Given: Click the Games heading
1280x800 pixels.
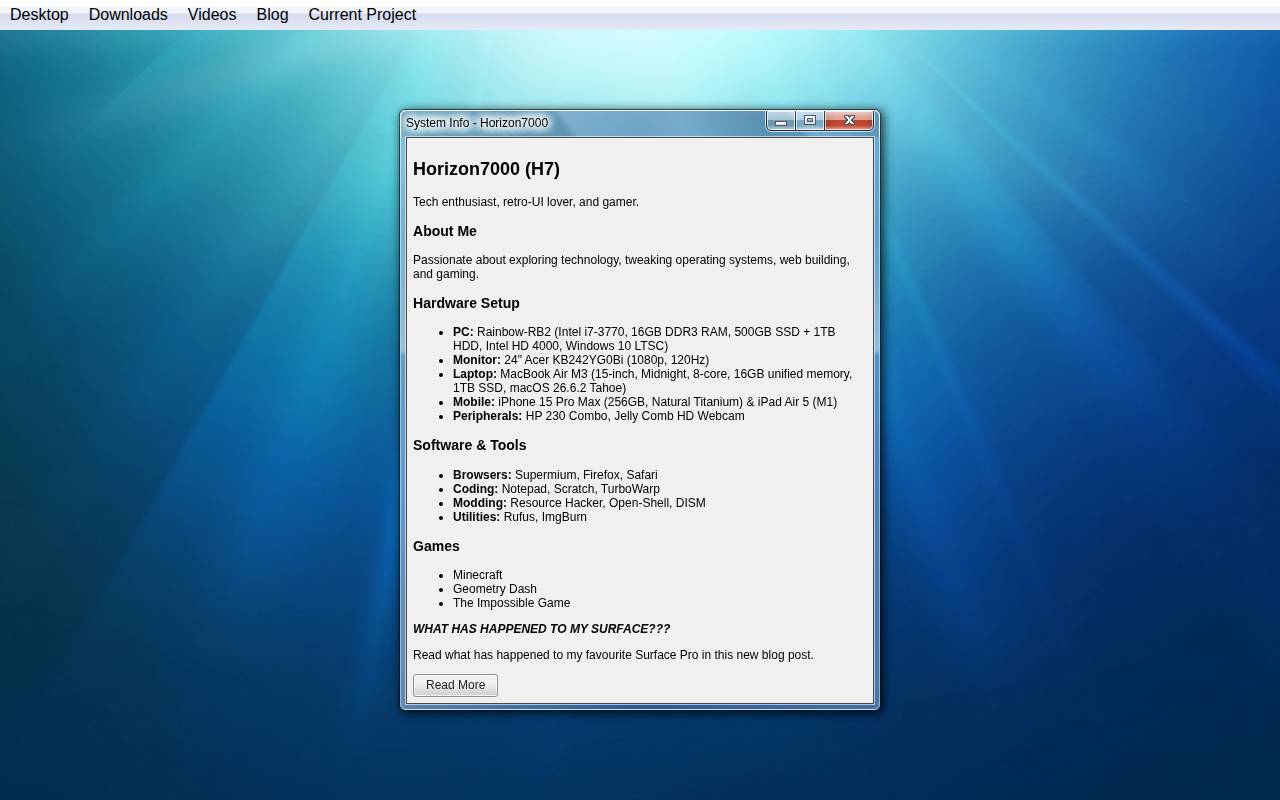Looking at the screenshot, I should [436, 546].
